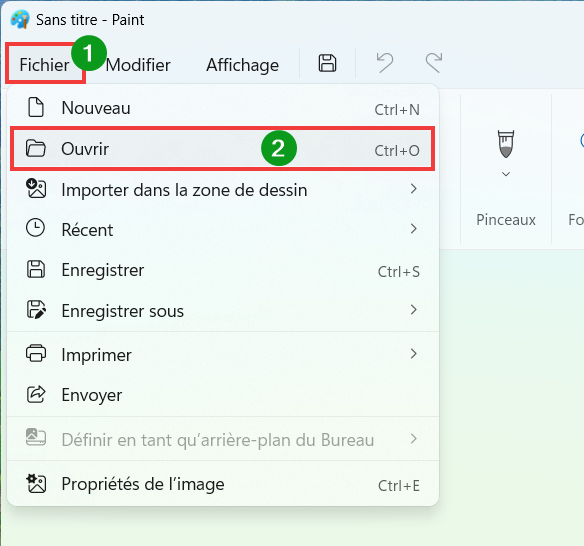Click the undo arrow icon
This screenshot has width=584, height=546.
pos(385,63)
